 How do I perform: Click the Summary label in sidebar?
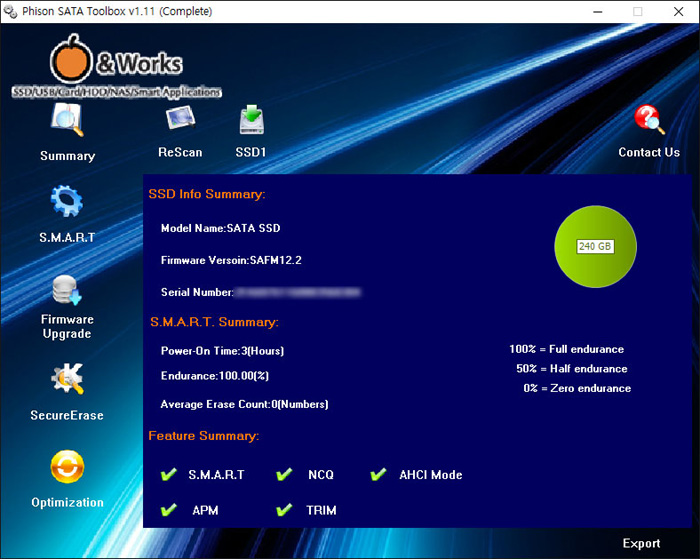click(x=67, y=156)
